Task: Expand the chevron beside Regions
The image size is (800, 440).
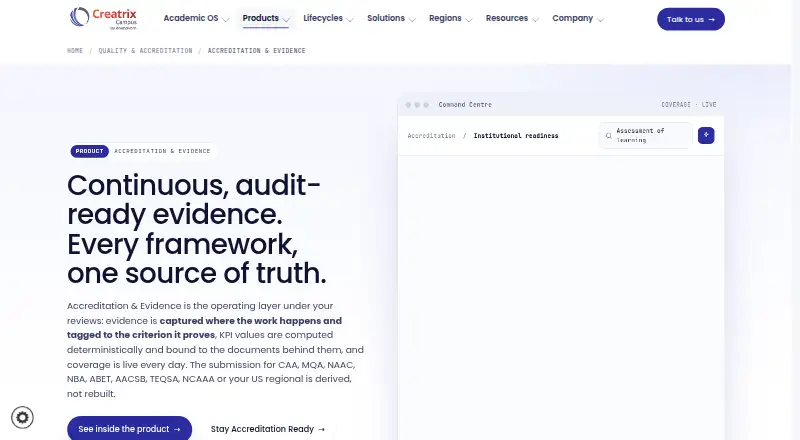Action: point(469,19)
